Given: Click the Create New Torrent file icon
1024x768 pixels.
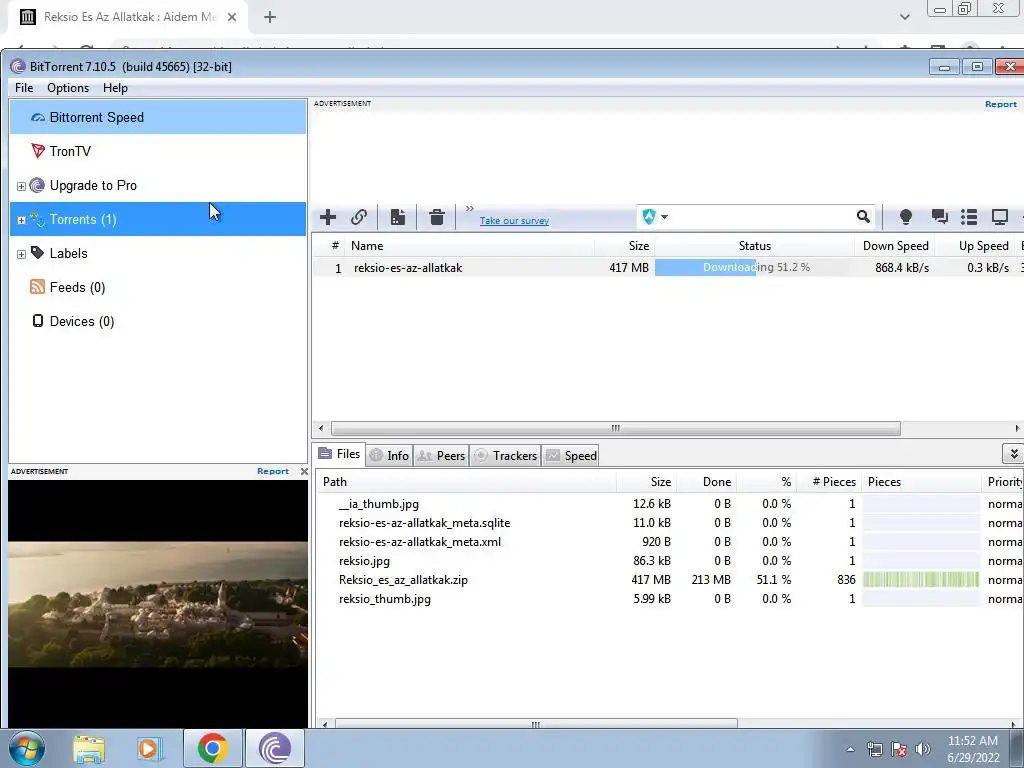Looking at the screenshot, I should pyautogui.click(x=398, y=217).
